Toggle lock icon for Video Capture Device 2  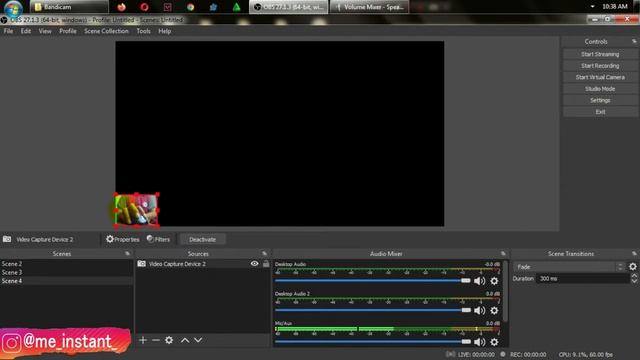(x=266, y=264)
